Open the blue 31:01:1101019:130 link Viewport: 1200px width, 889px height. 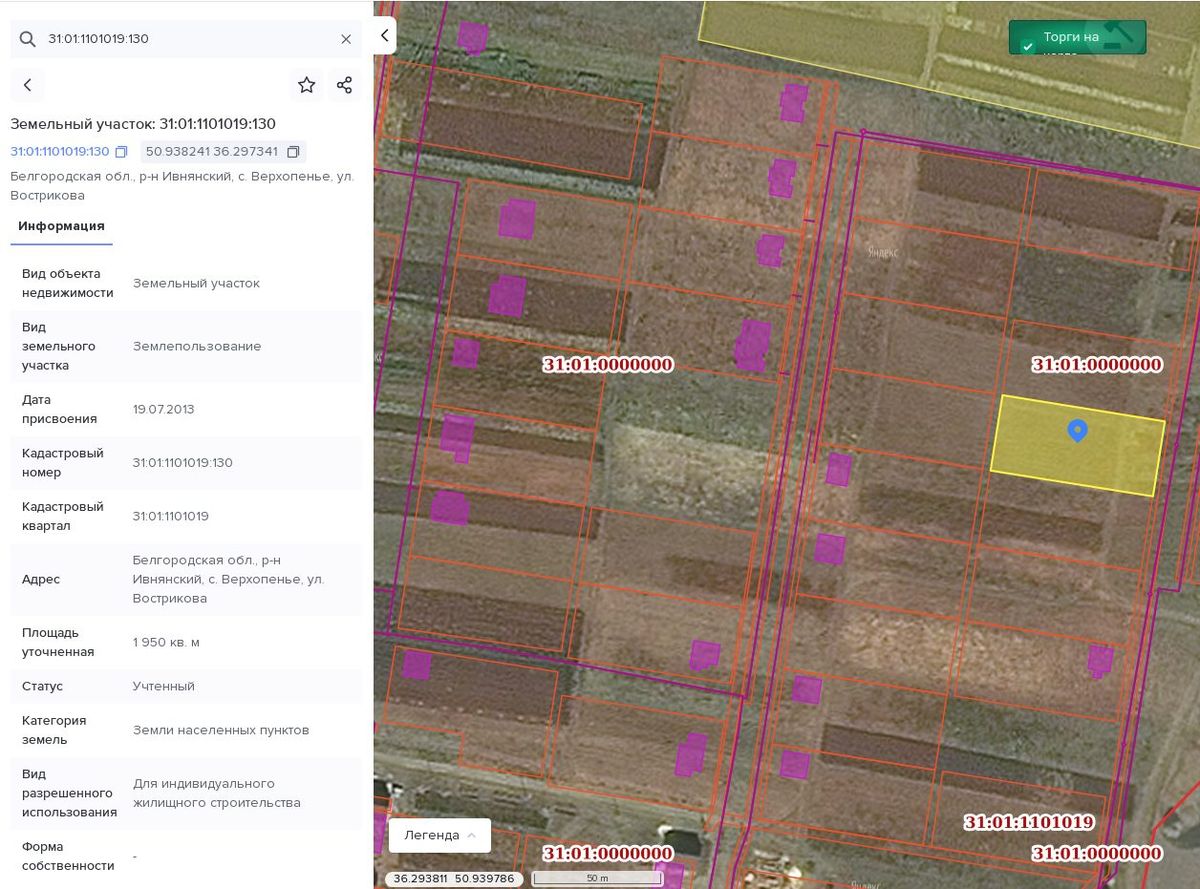click(60, 152)
